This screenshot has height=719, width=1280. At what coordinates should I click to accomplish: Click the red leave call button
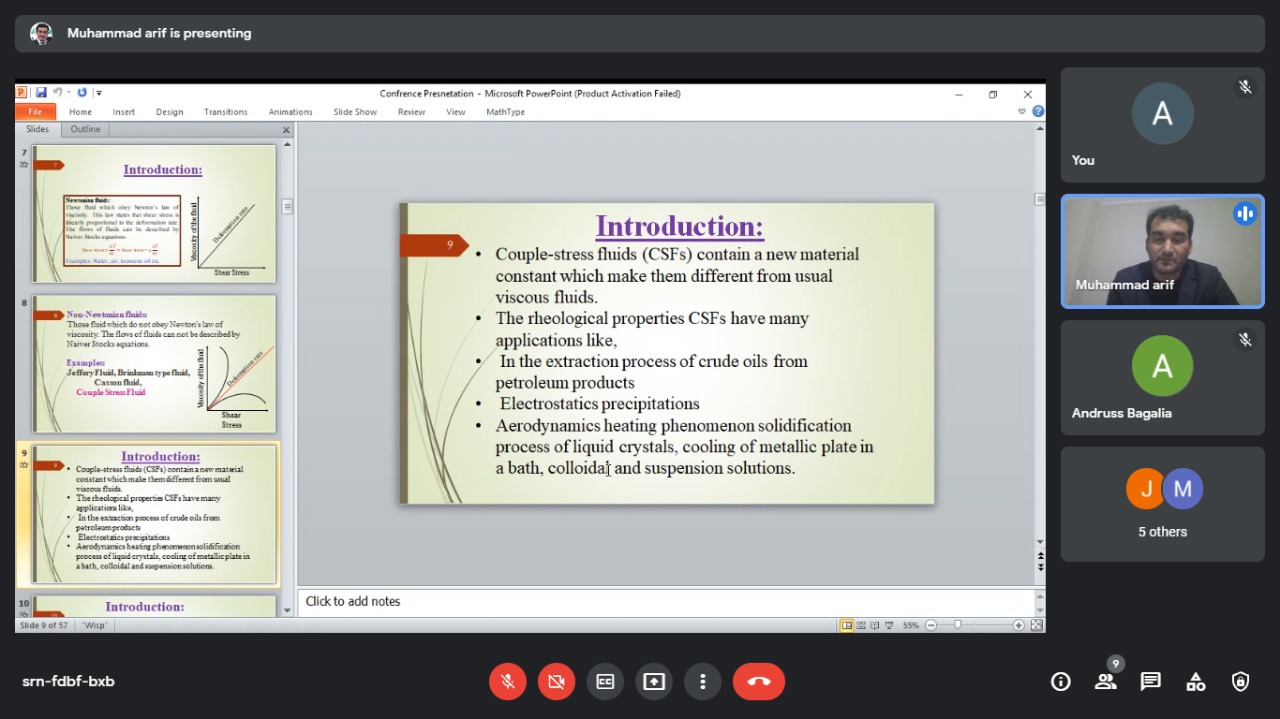click(x=759, y=681)
